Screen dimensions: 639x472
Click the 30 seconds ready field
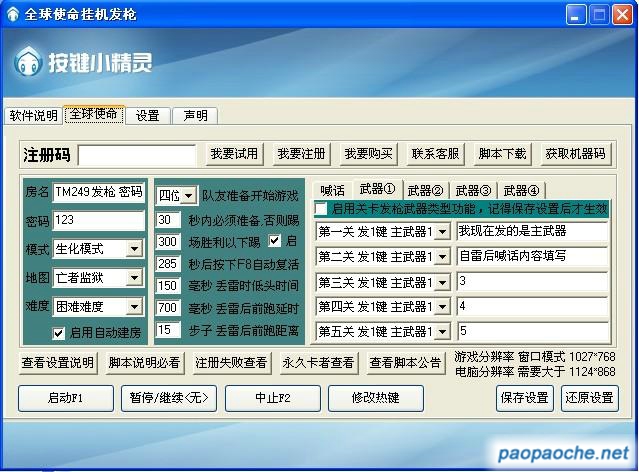[168, 220]
